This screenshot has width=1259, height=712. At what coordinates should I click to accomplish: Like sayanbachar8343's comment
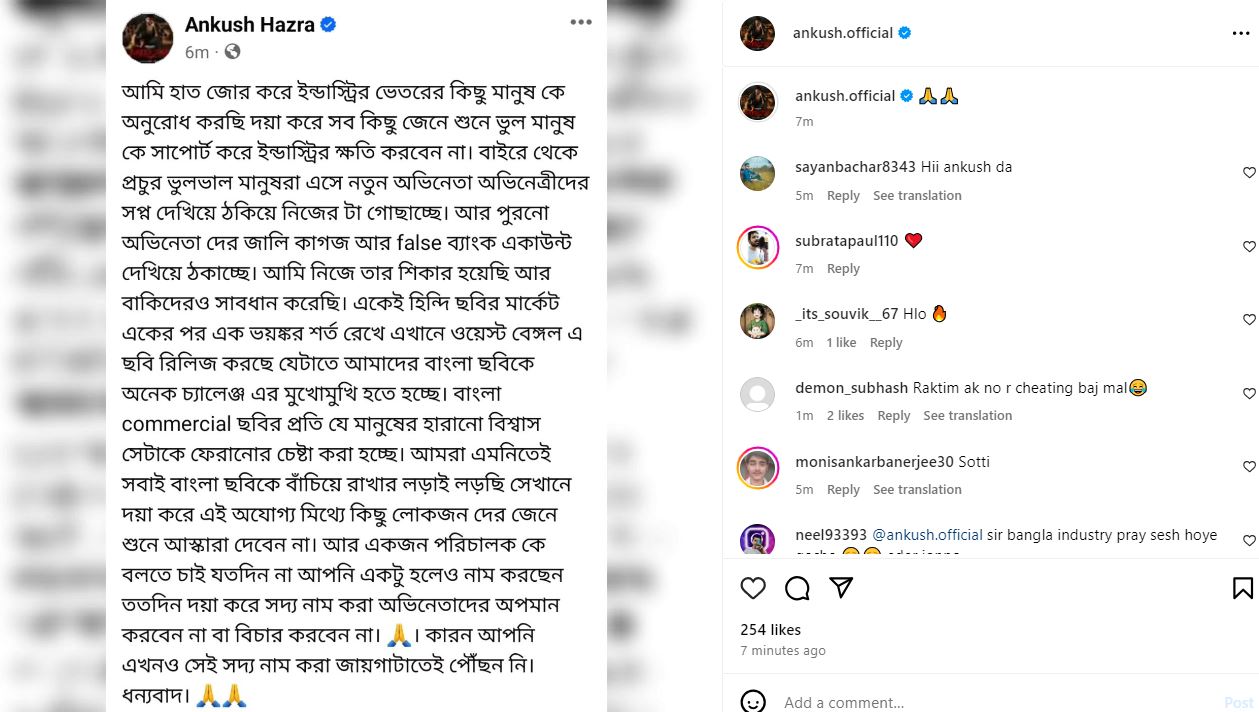tap(1249, 173)
